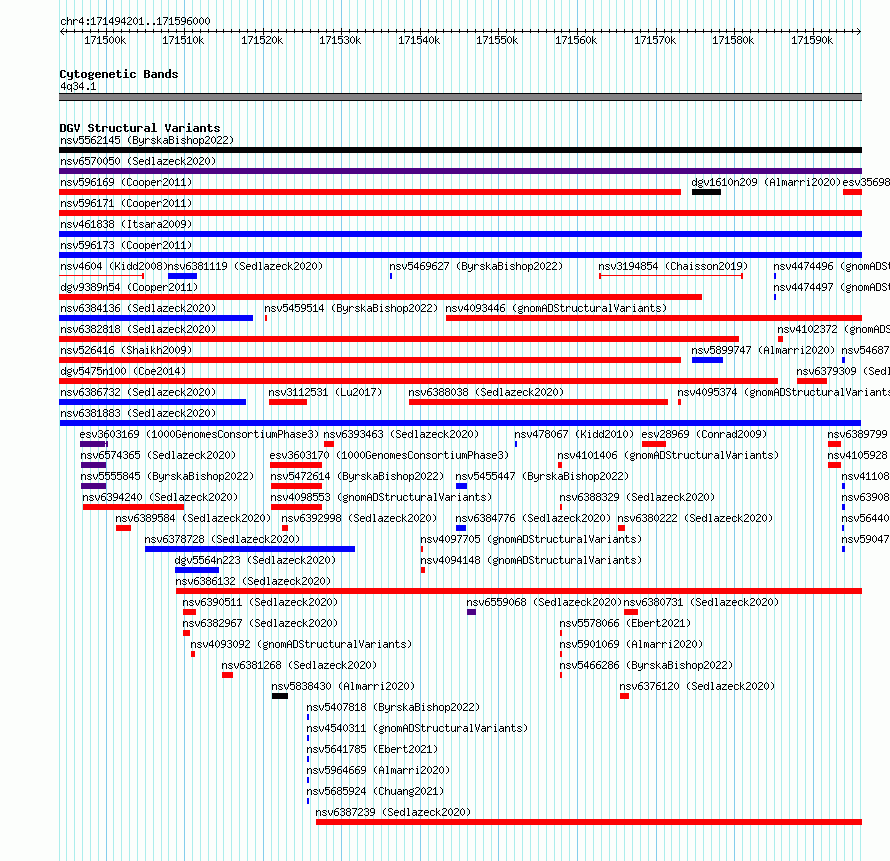Click black nsv5838430 (Almarri2020) bar
This screenshot has height=861, width=890.
[280, 696]
